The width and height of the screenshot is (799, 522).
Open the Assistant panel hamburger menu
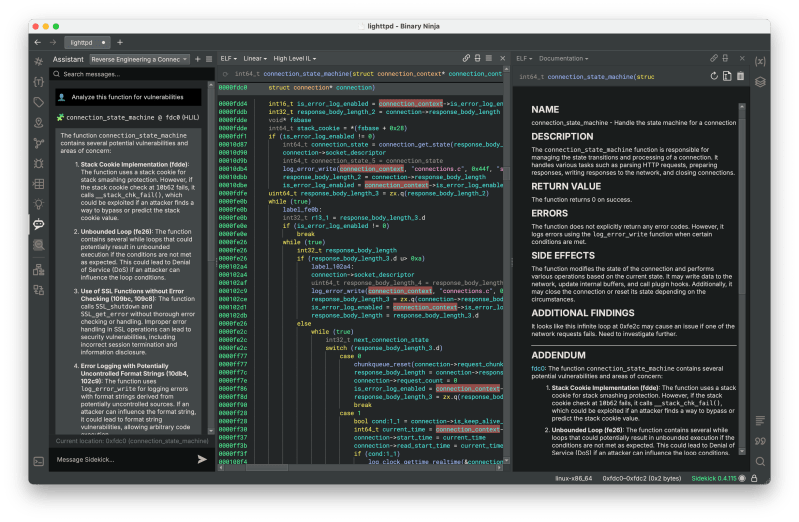pos(209,60)
